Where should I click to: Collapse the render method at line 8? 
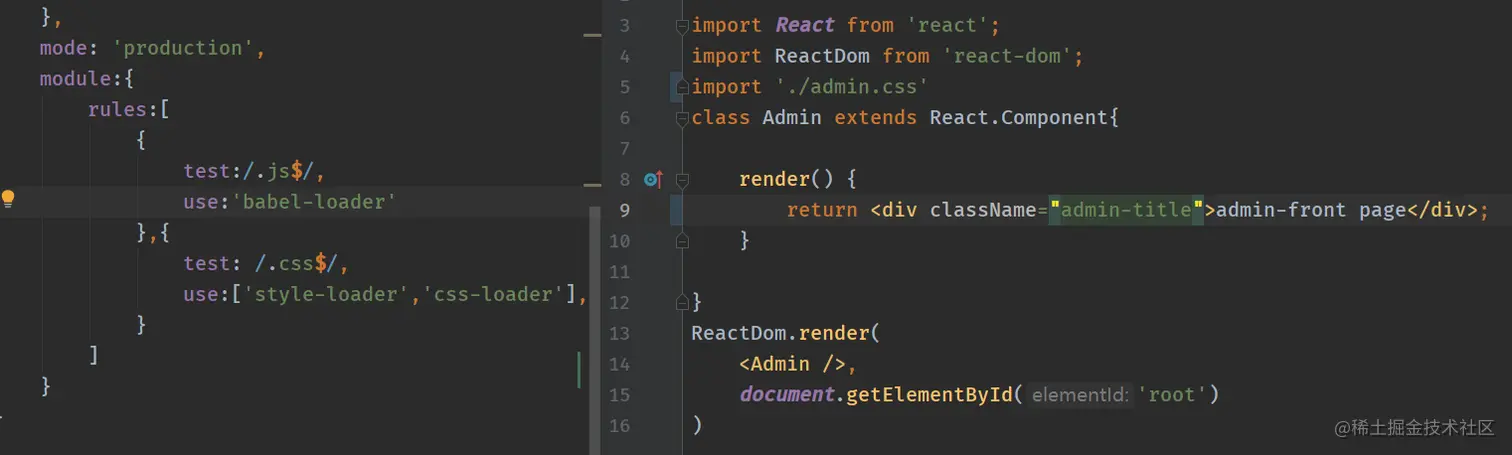682,181
